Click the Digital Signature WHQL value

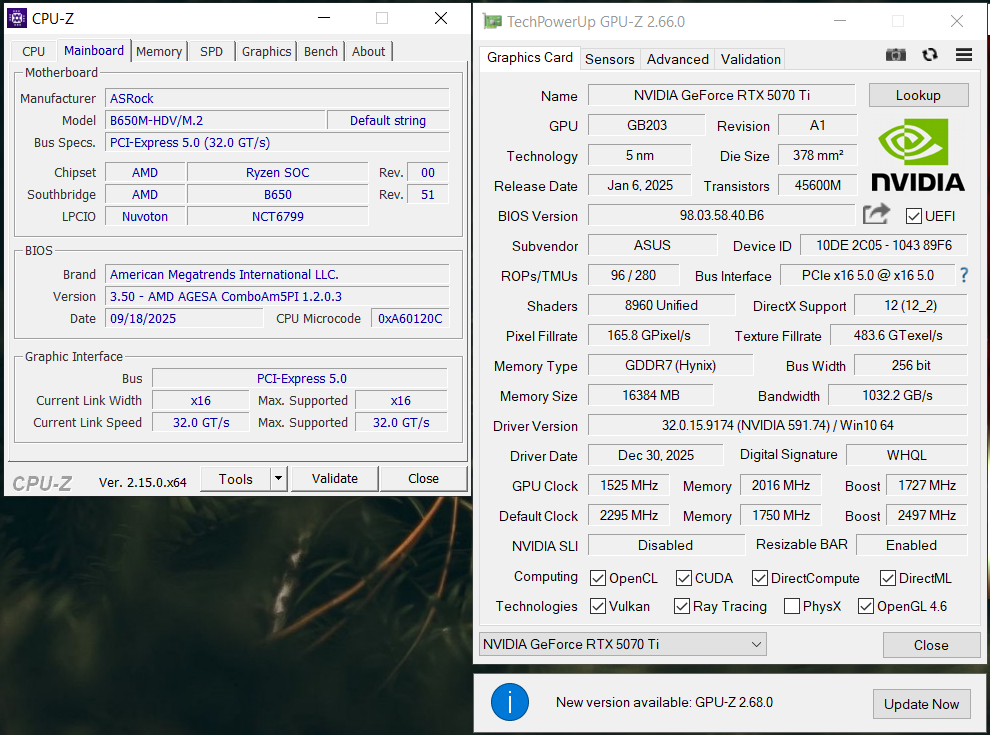pyautogui.click(x=906, y=455)
